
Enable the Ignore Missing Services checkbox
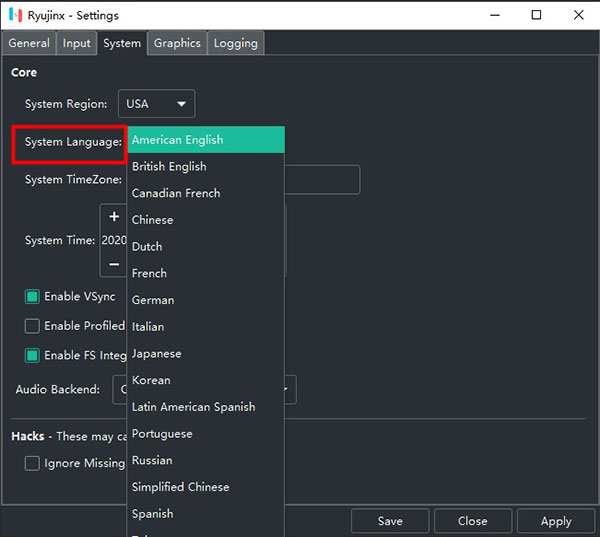(32, 463)
